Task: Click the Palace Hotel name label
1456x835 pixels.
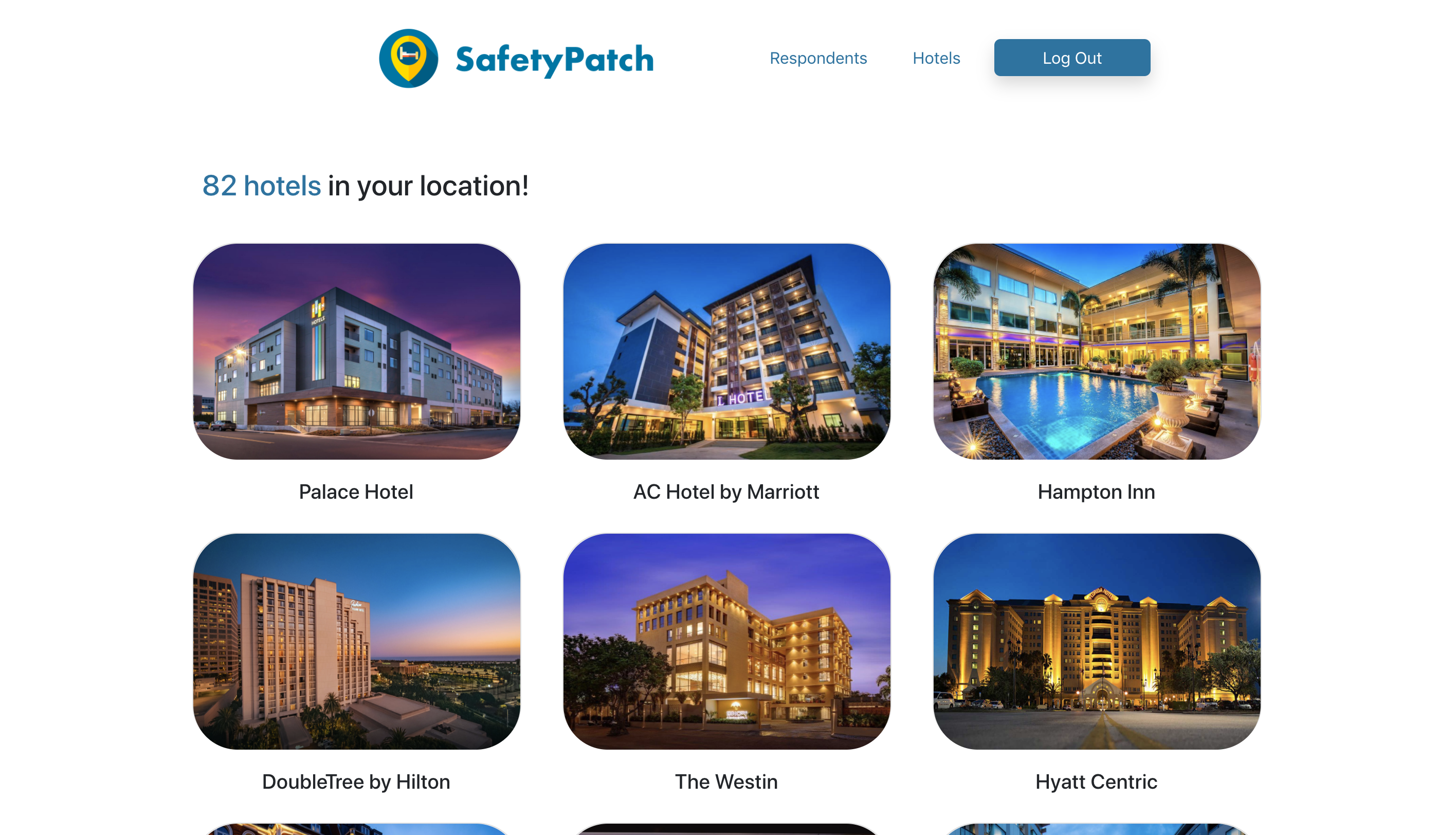Action: pos(356,492)
